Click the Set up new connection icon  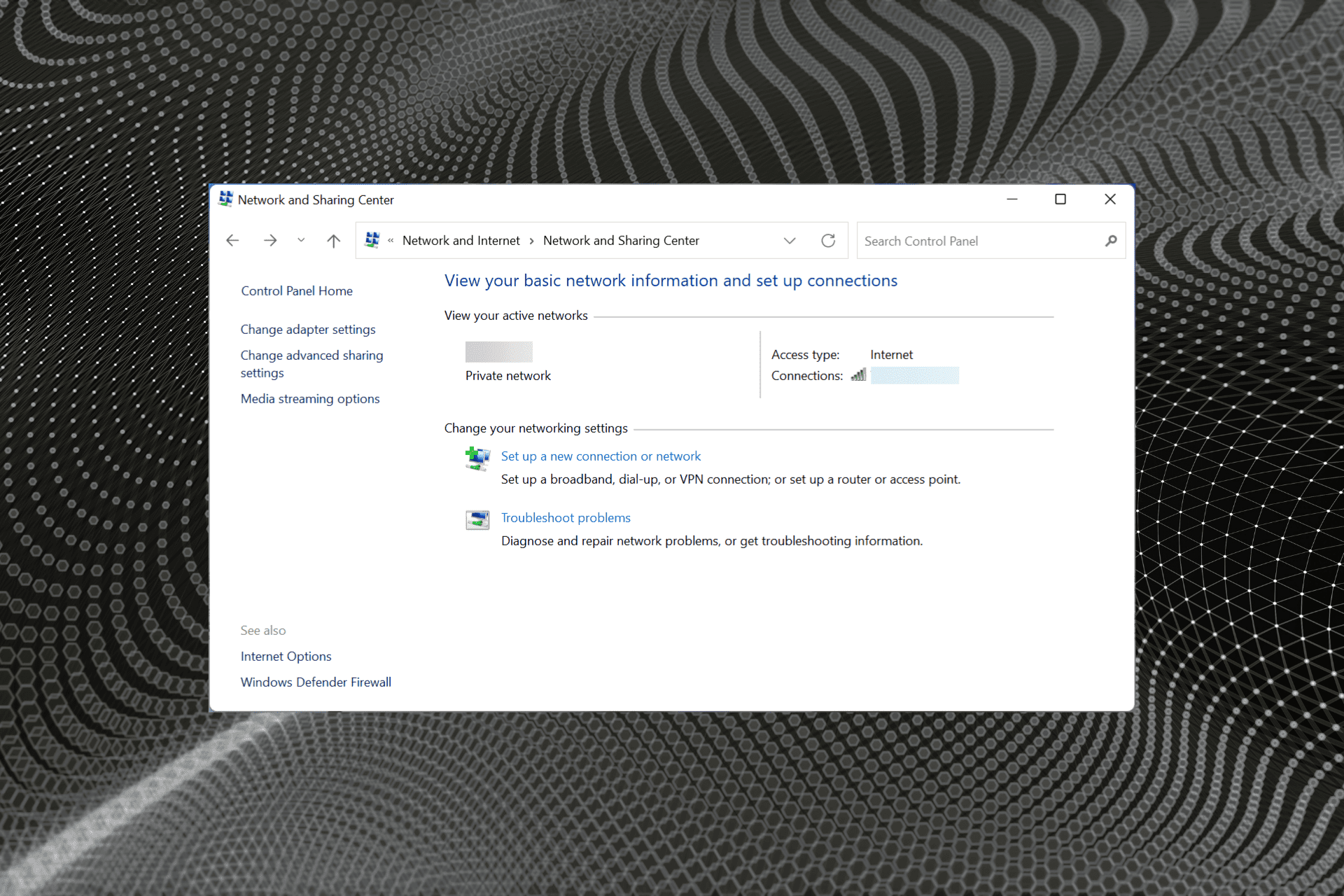click(x=478, y=457)
